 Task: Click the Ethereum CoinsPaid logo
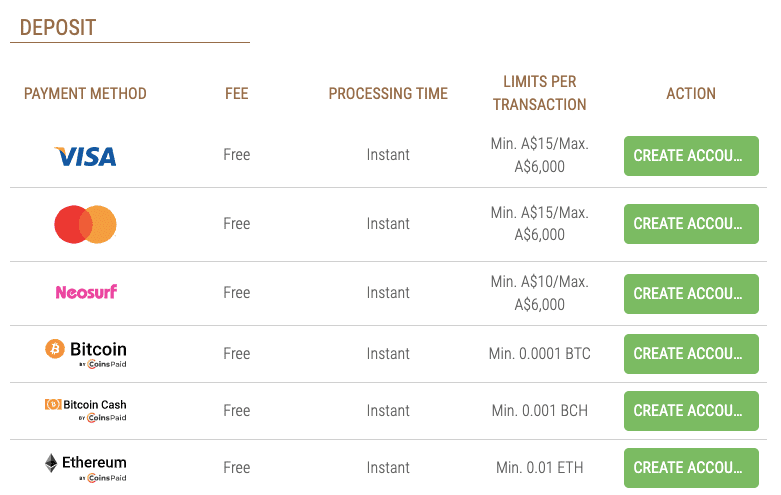(x=86, y=468)
